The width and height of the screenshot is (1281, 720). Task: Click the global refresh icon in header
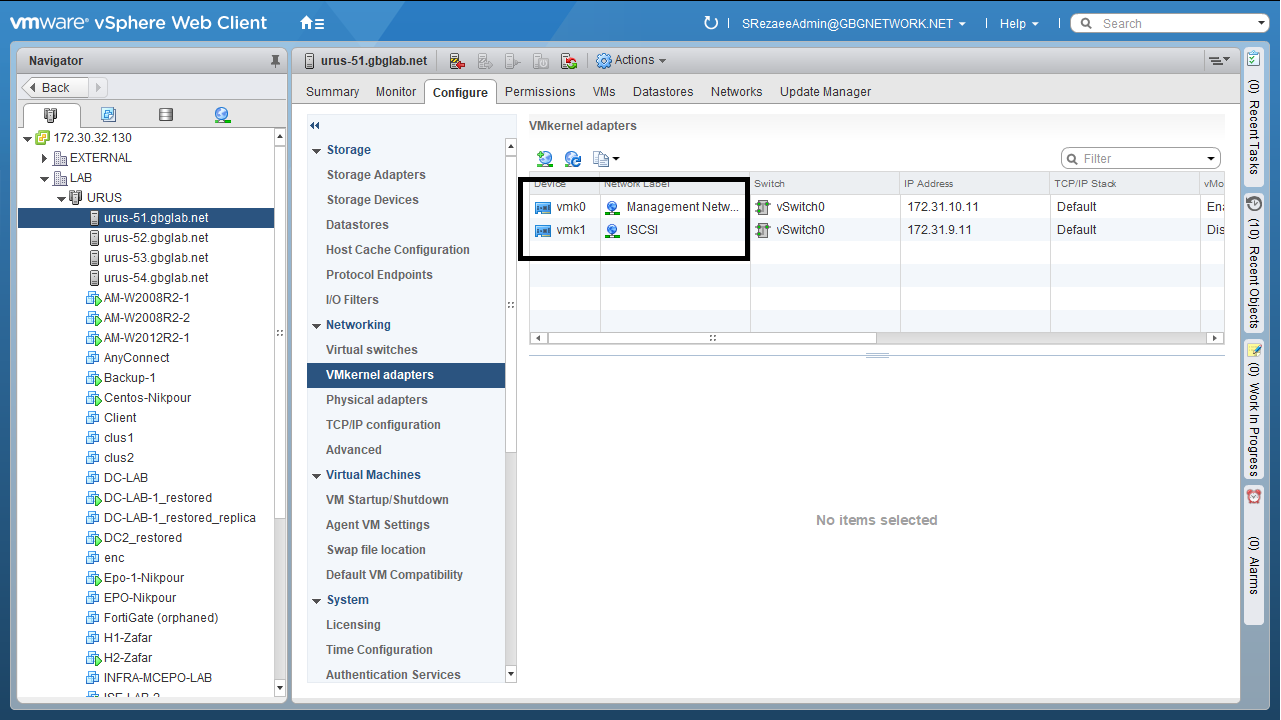pyautogui.click(x=711, y=23)
